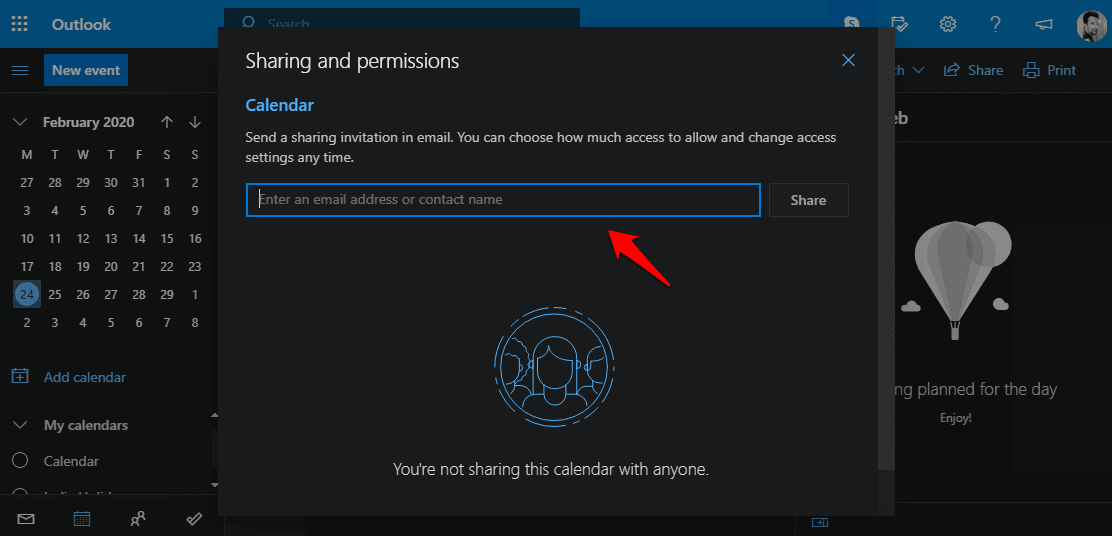Image resolution: width=1112 pixels, height=536 pixels.
Task: Open the What's new megaphone icon
Action: click(1043, 24)
